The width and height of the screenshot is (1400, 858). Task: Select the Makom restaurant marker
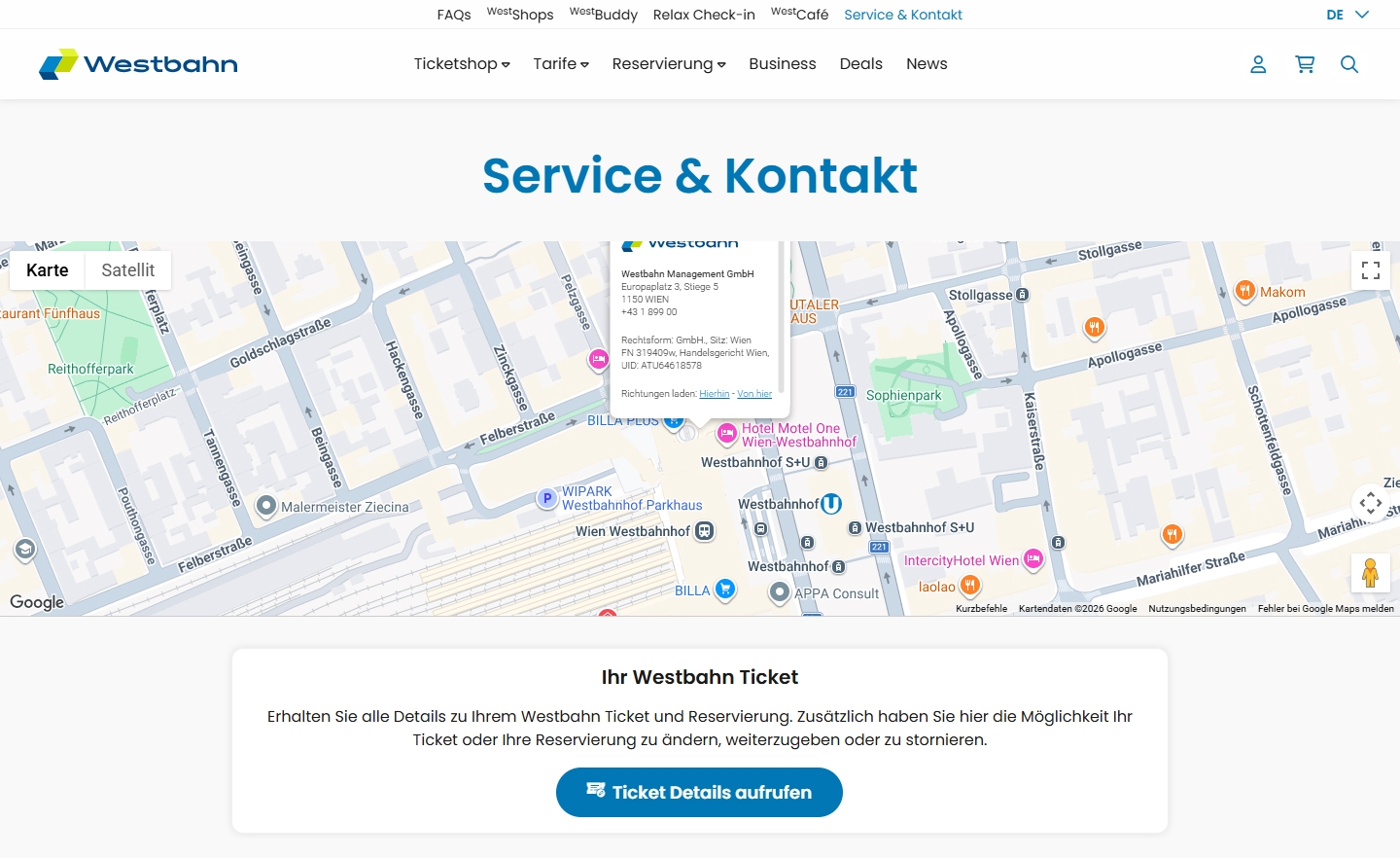click(x=1244, y=290)
